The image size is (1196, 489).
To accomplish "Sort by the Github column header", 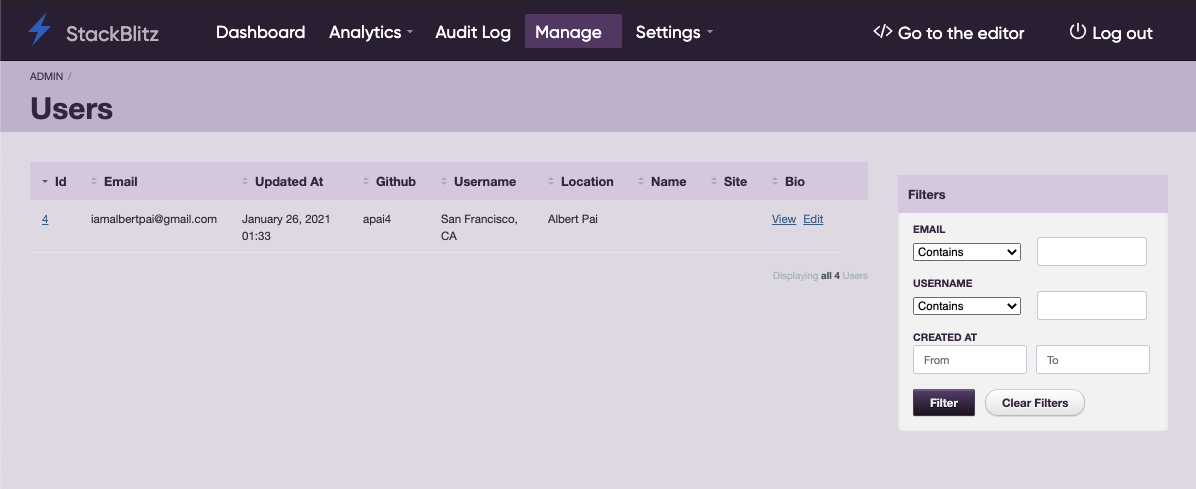I will pyautogui.click(x=395, y=182).
